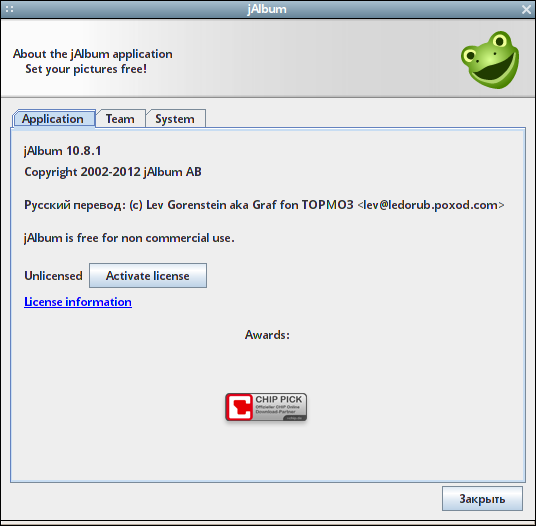Open the System tab
The width and height of the screenshot is (536, 526).
[x=175, y=119]
